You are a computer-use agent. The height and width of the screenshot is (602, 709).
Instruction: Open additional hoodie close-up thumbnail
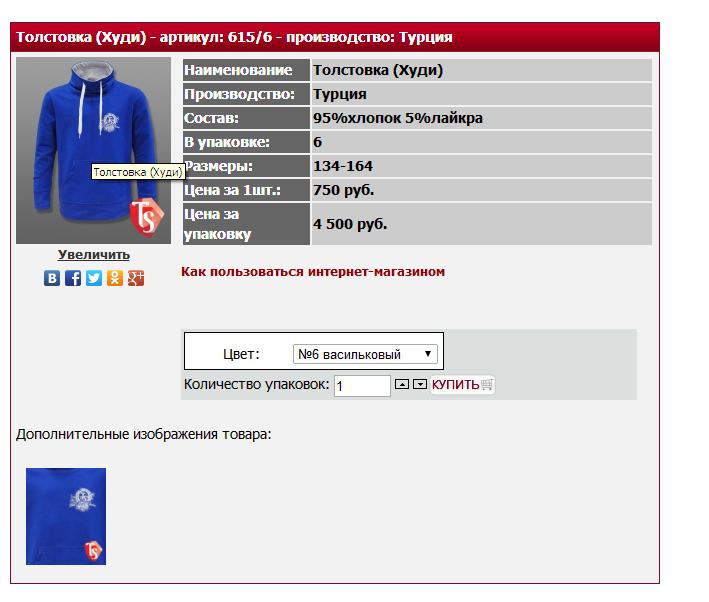click(66, 516)
